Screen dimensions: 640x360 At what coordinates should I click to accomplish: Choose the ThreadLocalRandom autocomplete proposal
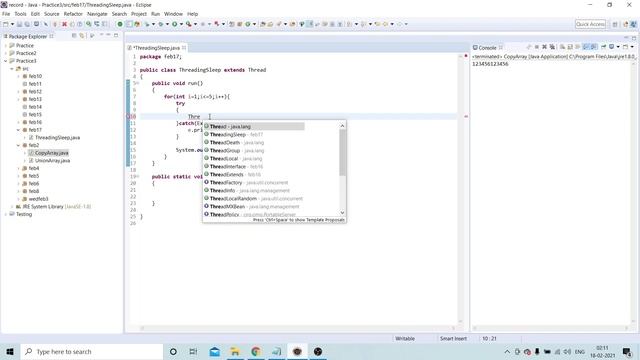pyautogui.click(x=254, y=198)
